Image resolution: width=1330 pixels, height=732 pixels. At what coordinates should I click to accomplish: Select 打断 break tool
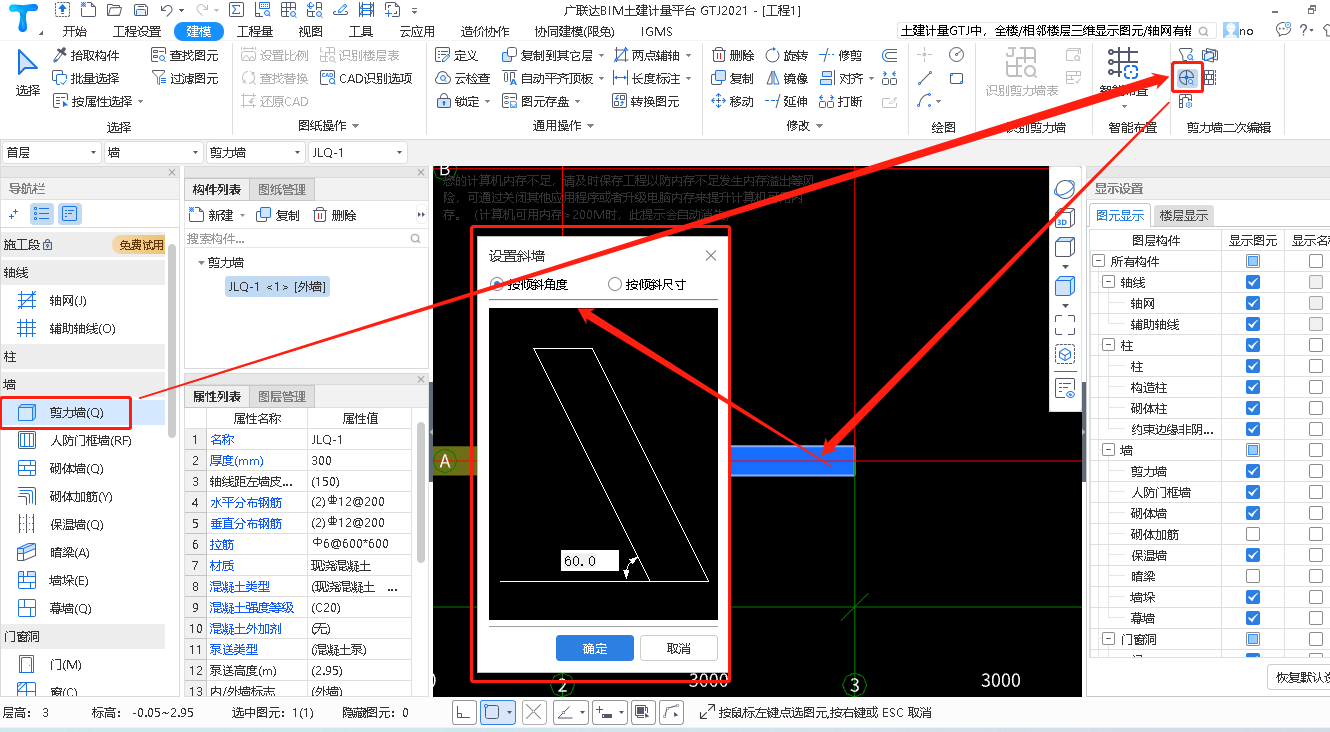click(840, 101)
